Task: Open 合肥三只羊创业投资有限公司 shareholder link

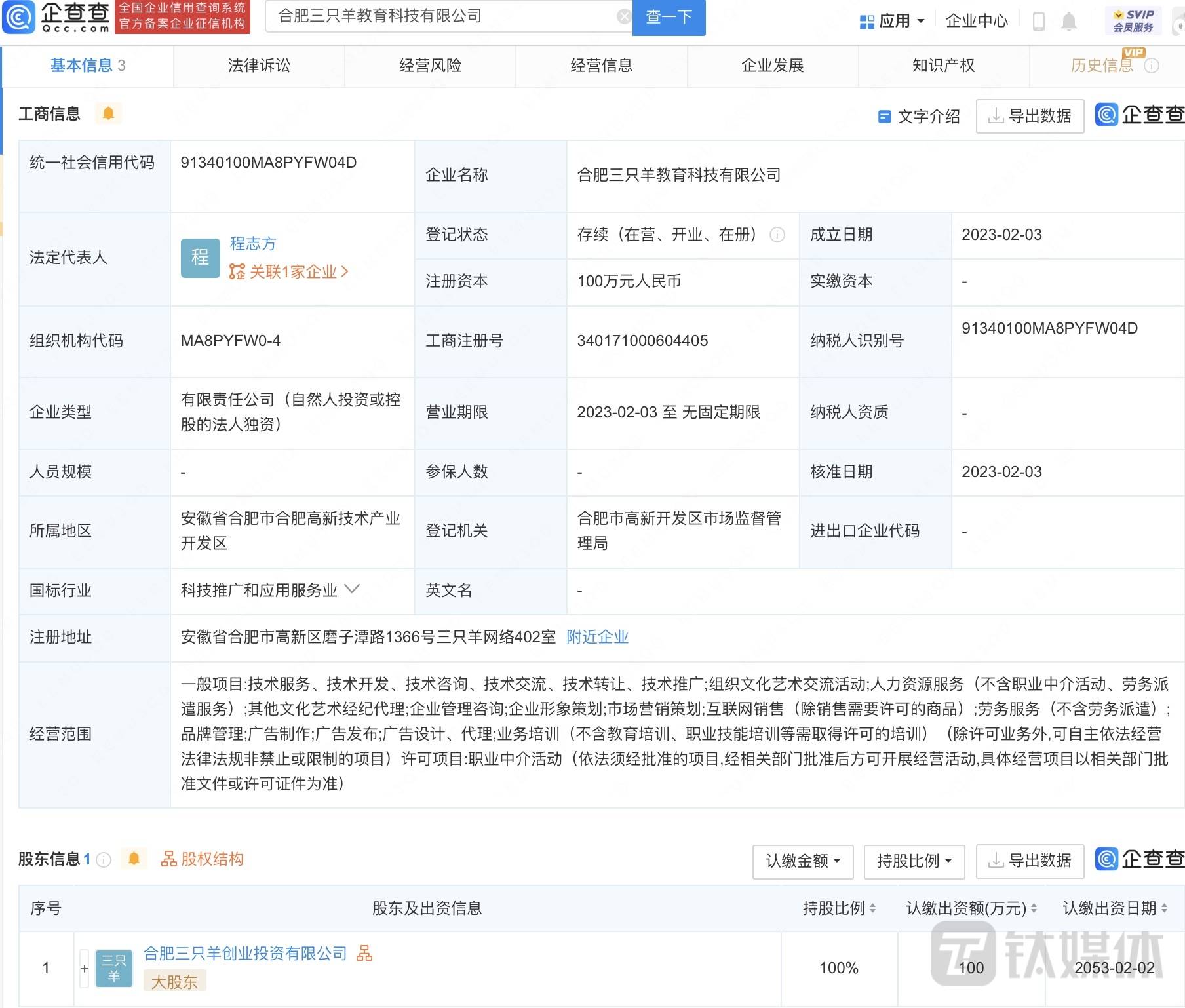Action: click(x=245, y=953)
